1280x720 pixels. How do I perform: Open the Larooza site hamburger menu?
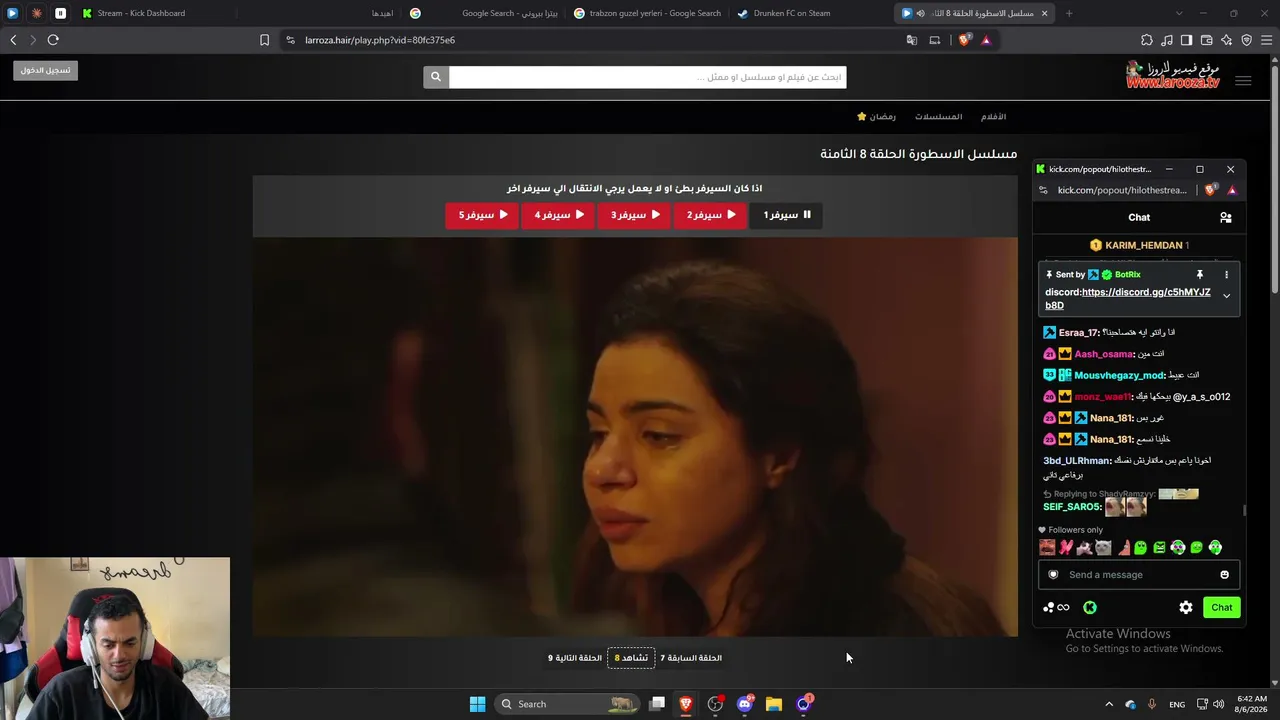(1243, 81)
